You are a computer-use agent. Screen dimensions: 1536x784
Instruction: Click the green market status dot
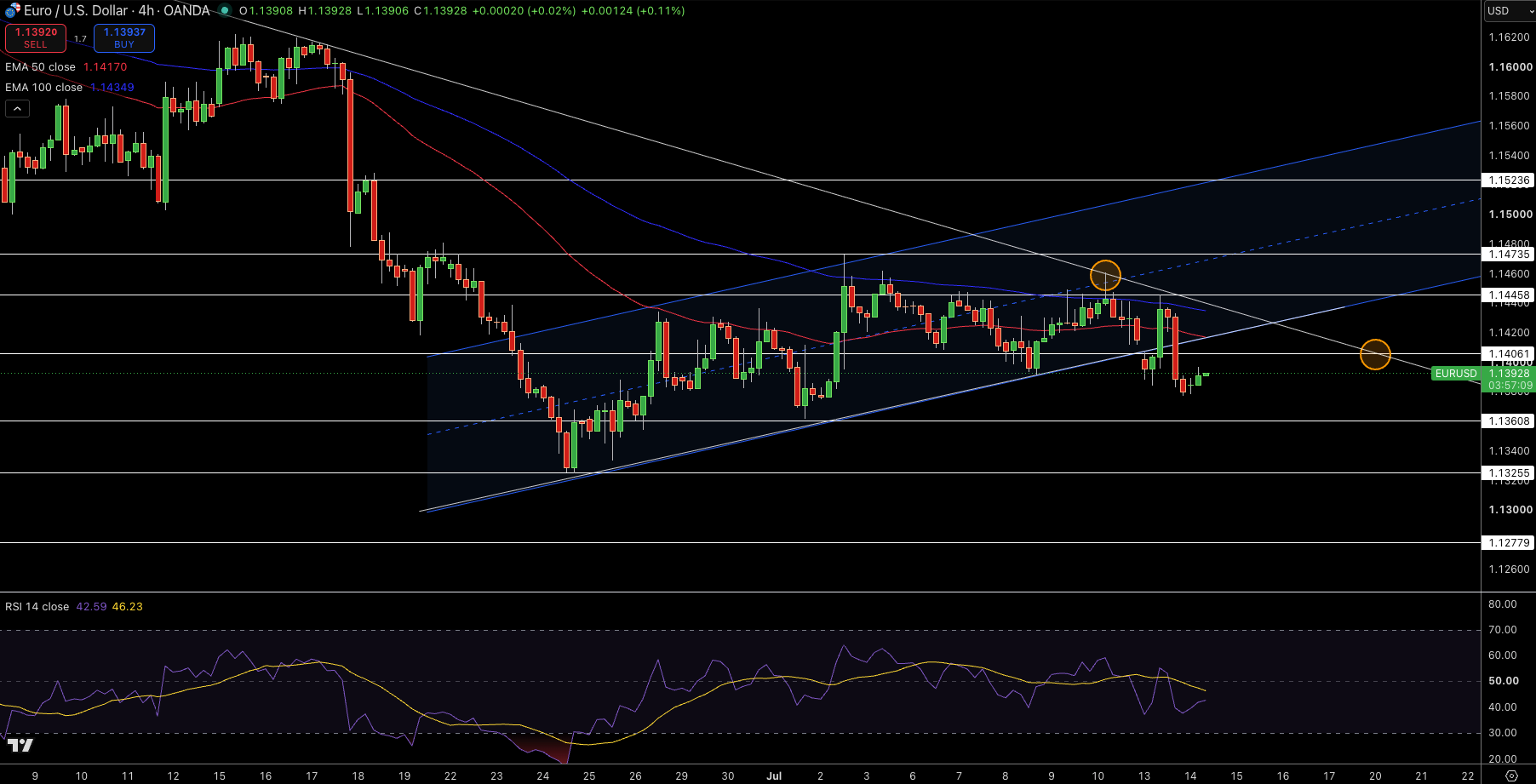[224, 10]
